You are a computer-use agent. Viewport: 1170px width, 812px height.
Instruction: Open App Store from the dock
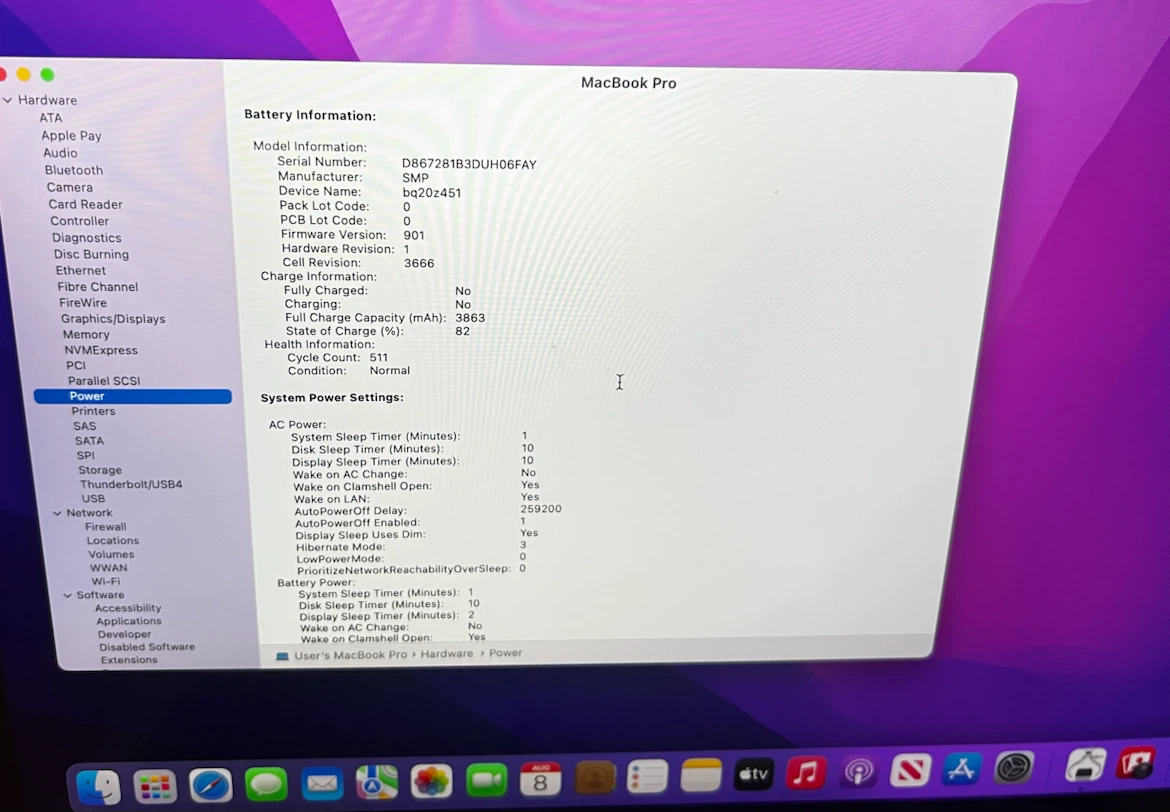(962, 768)
